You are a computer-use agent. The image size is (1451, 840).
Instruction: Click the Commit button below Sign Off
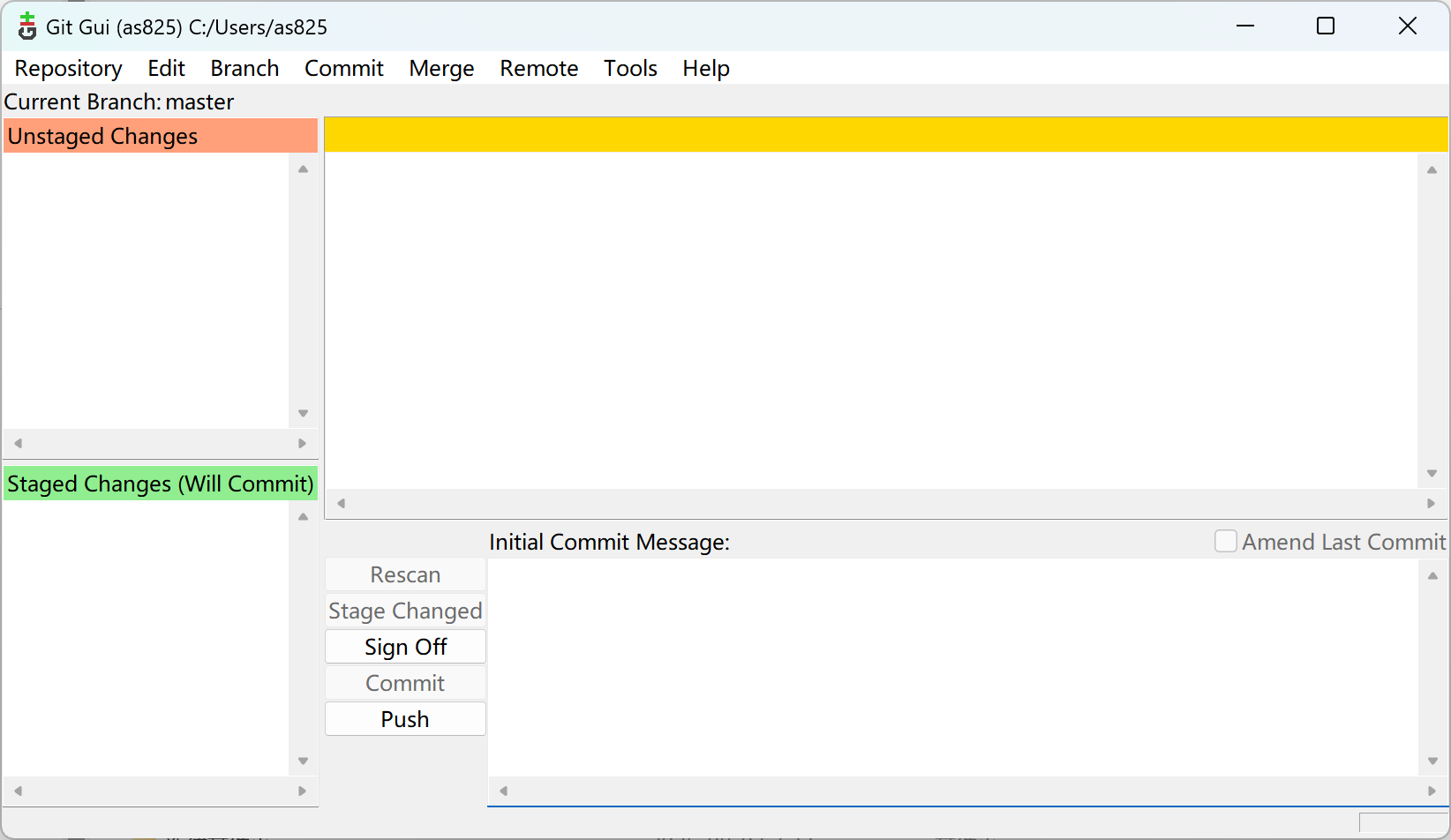click(405, 683)
